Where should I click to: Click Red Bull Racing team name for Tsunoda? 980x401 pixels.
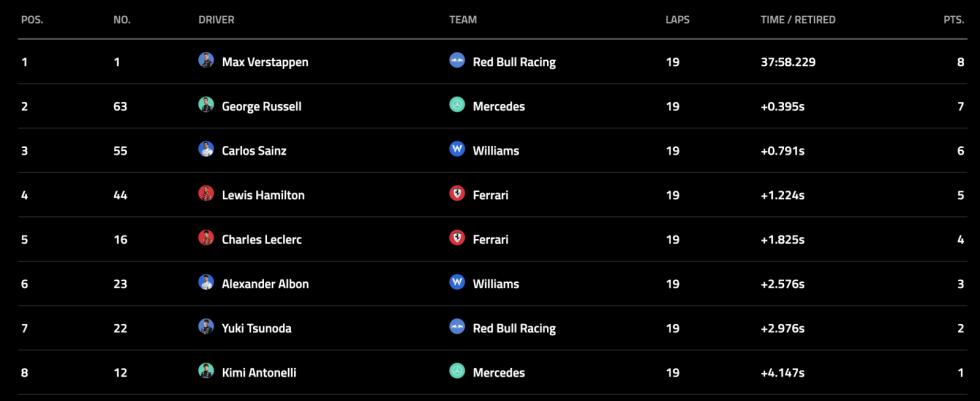click(514, 328)
